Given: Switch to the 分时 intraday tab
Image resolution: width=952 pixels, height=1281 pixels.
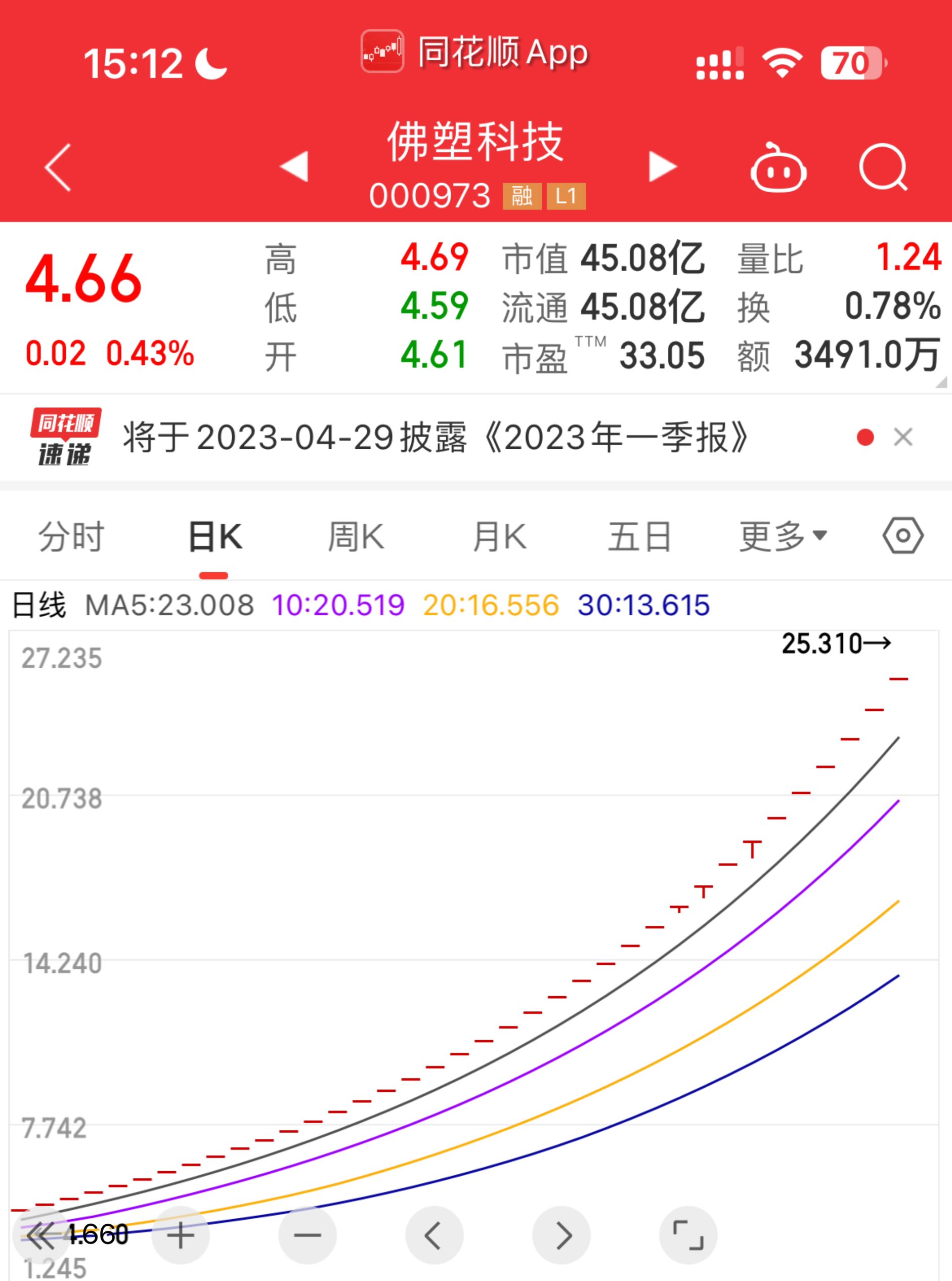Looking at the screenshot, I should click(71, 536).
